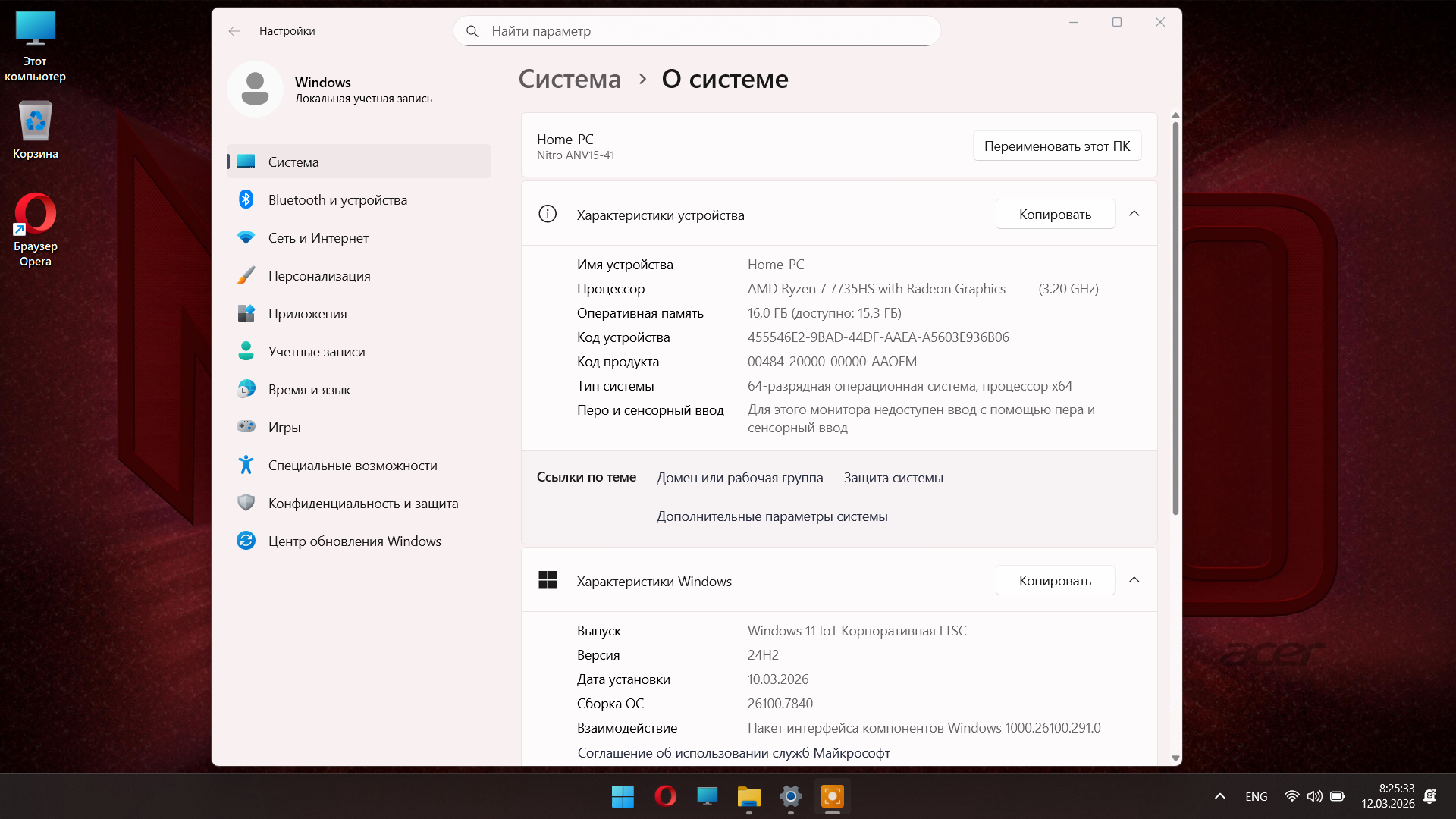Collapse the Характеристики Windows section
This screenshot has width=1456, height=819.
click(1134, 580)
